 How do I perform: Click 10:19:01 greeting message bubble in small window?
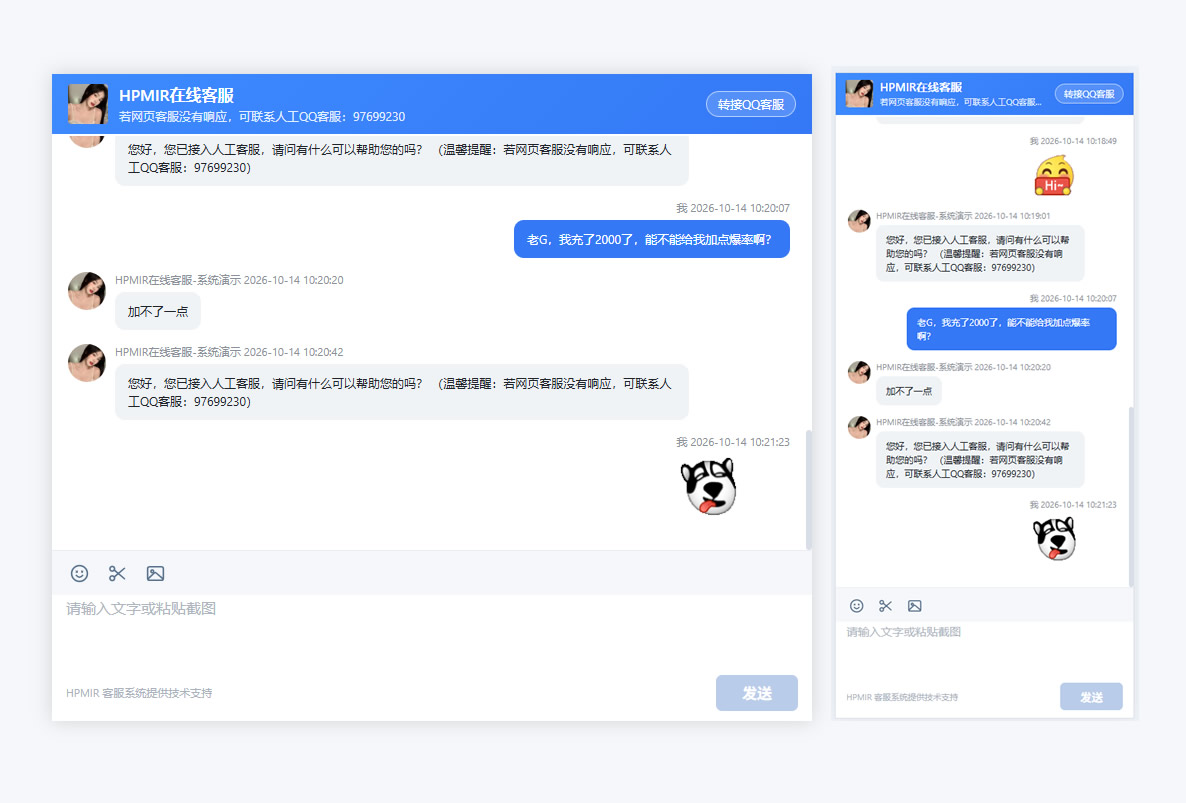980,253
